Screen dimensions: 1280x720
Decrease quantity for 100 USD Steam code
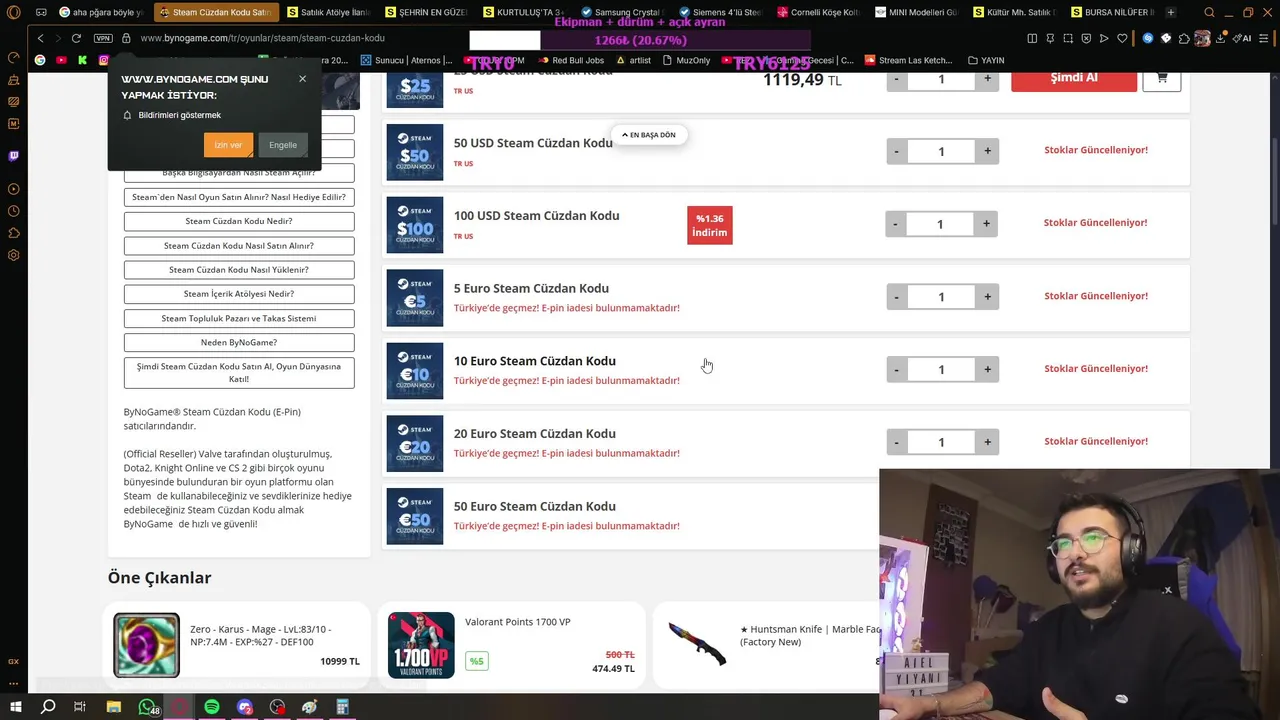895,224
